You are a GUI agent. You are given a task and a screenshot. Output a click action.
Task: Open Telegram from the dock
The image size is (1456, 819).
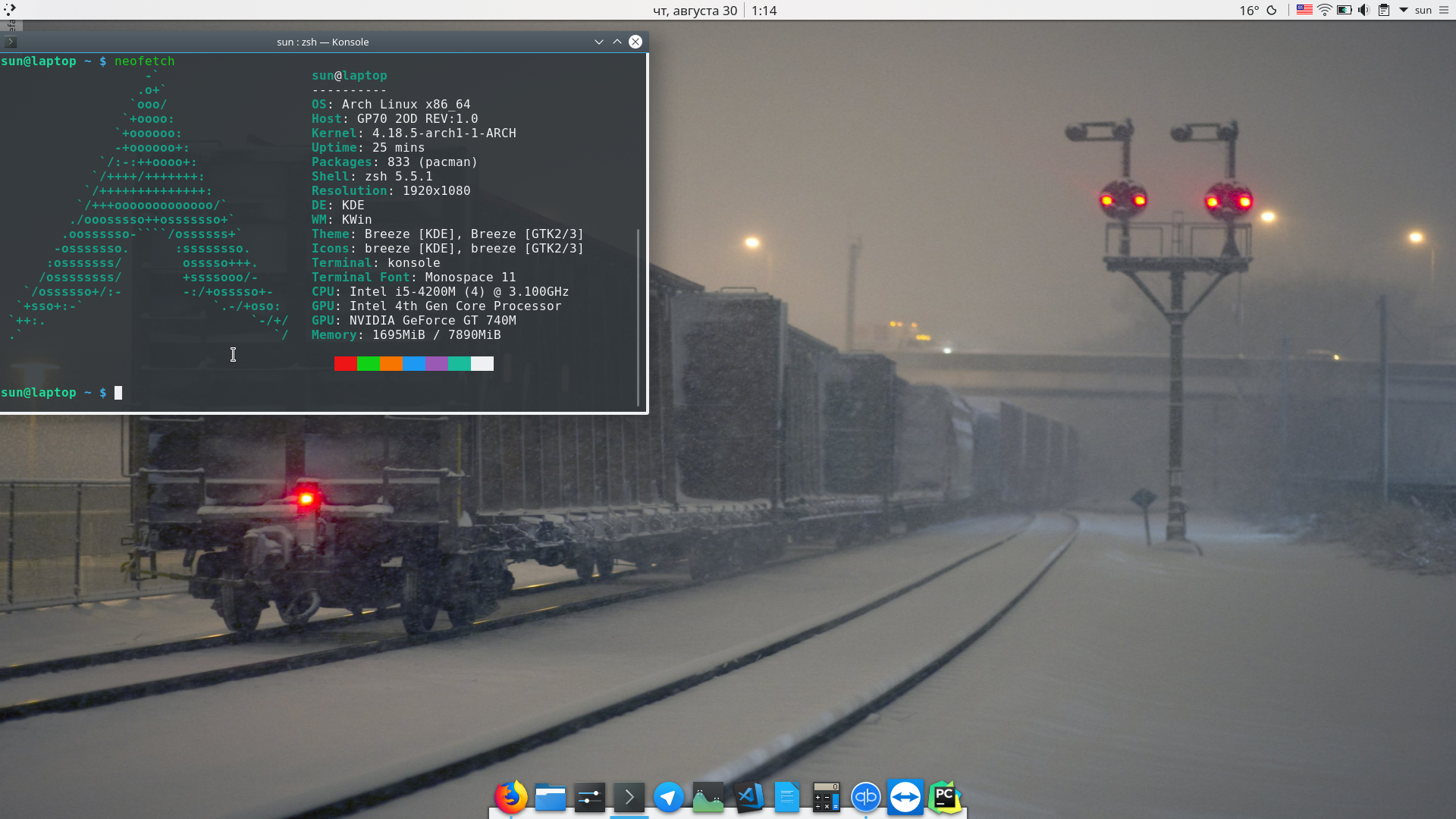669,798
